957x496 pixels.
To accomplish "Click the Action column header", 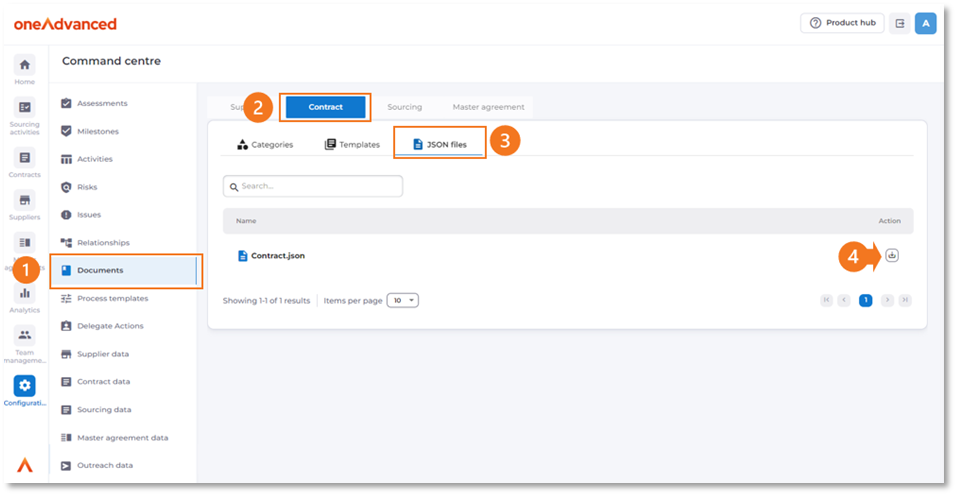I will tap(889, 221).
